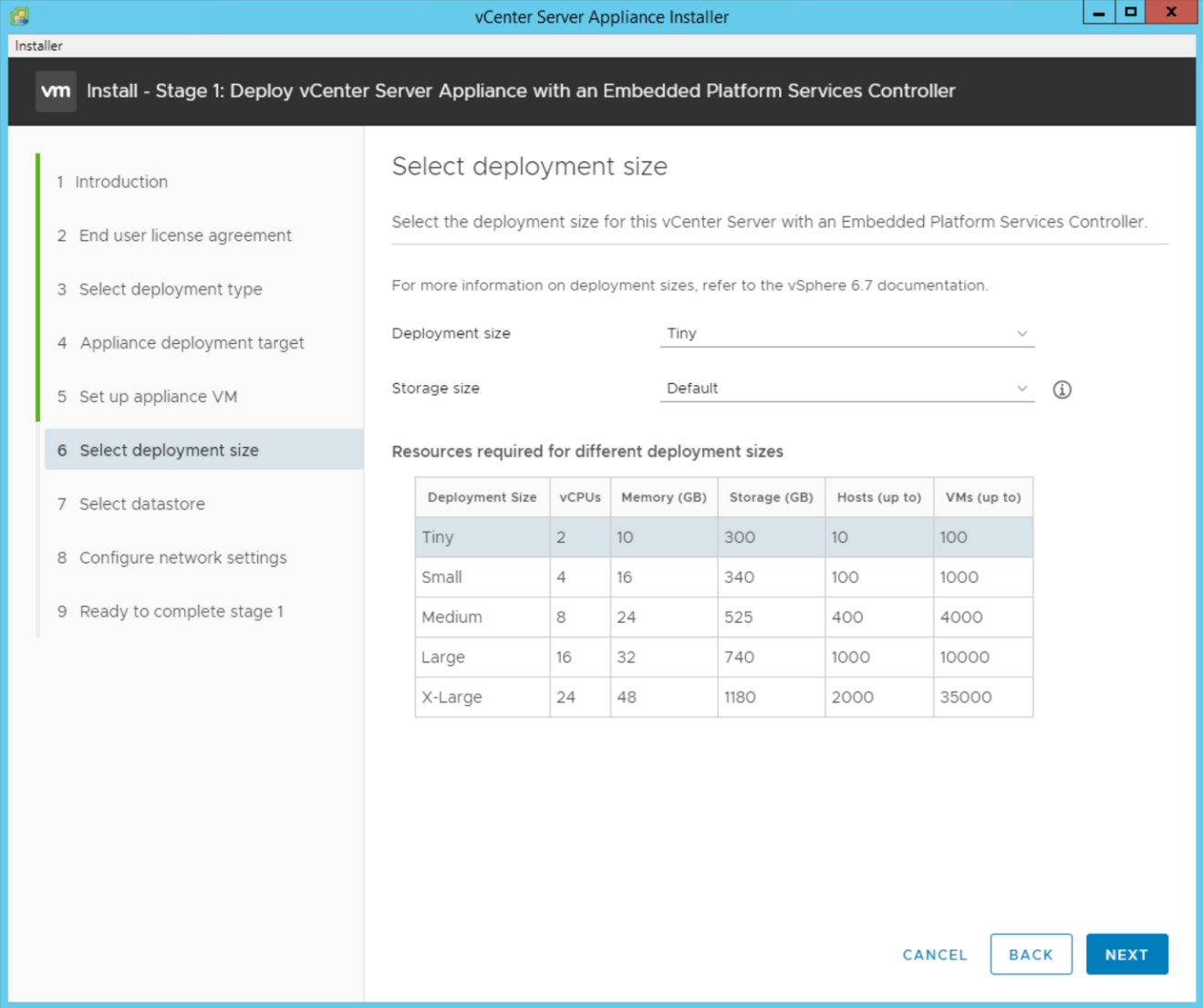The width and height of the screenshot is (1203, 1008).
Task: Click the installer app icon in title bar
Action: [19, 16]
